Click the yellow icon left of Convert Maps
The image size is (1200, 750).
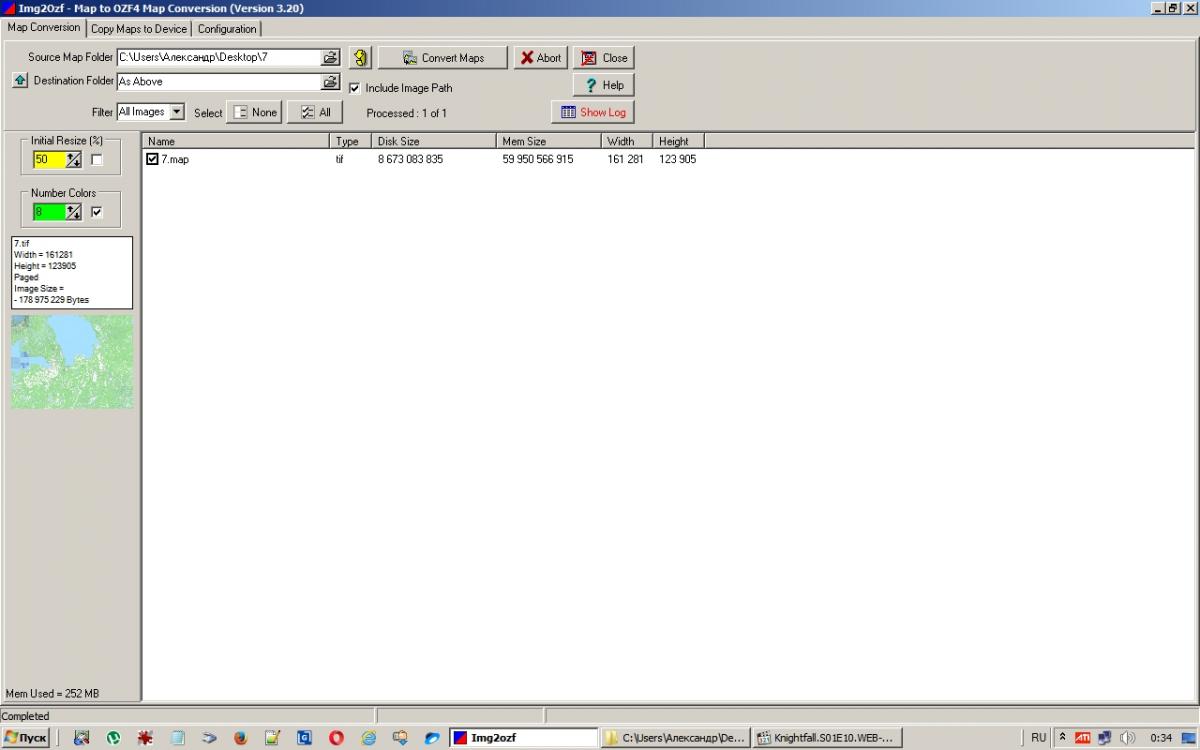tap(360, 58)
